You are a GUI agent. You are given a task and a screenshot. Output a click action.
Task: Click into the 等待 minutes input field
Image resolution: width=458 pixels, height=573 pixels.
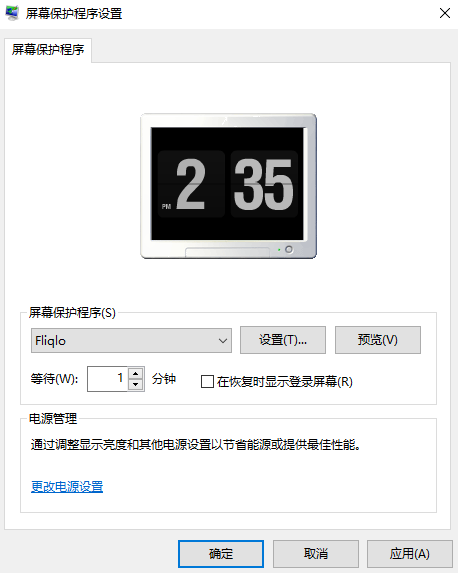click(x=107, y=379)
